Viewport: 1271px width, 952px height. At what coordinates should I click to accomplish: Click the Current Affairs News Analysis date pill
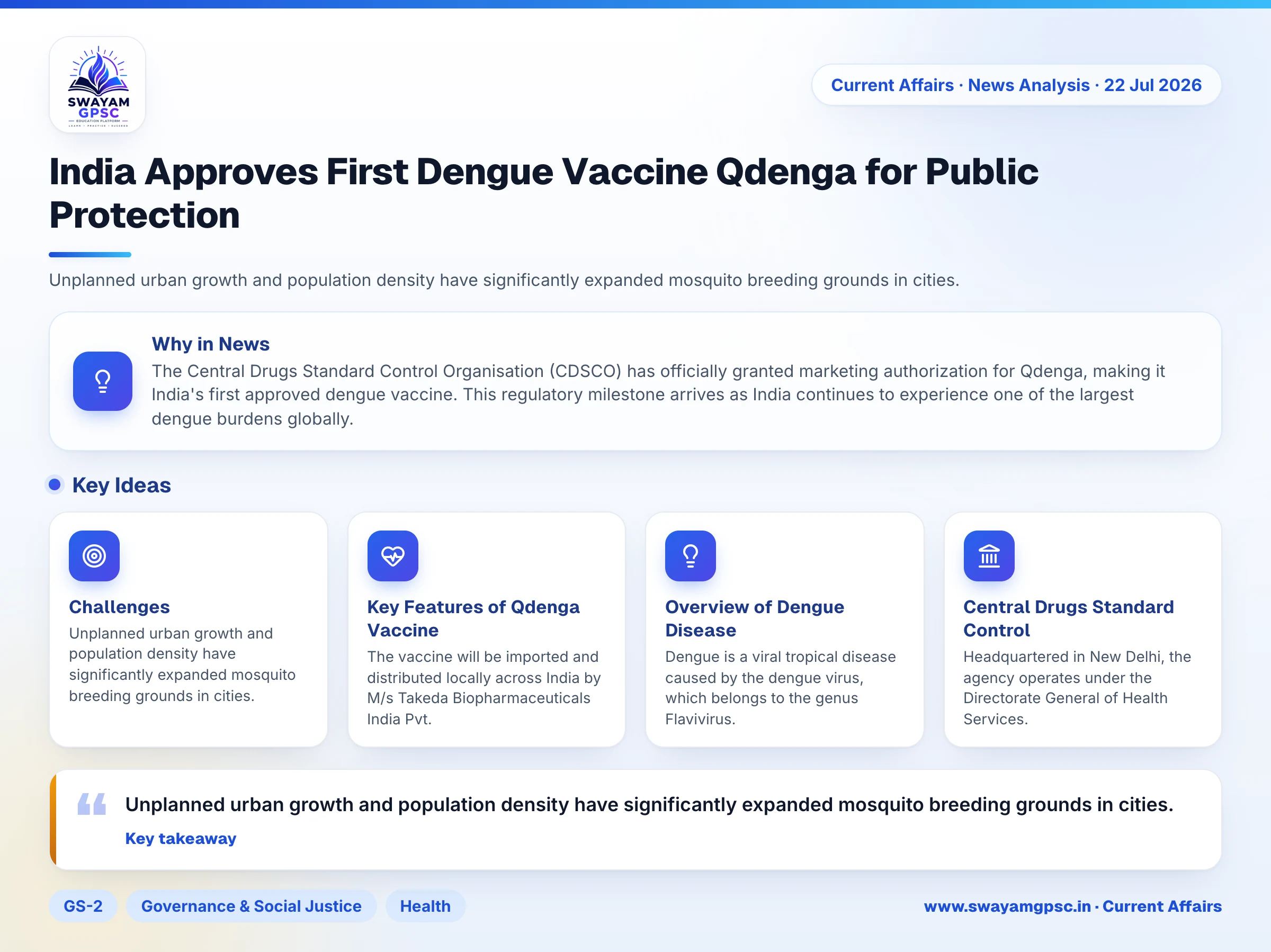tap(1016, 85)
